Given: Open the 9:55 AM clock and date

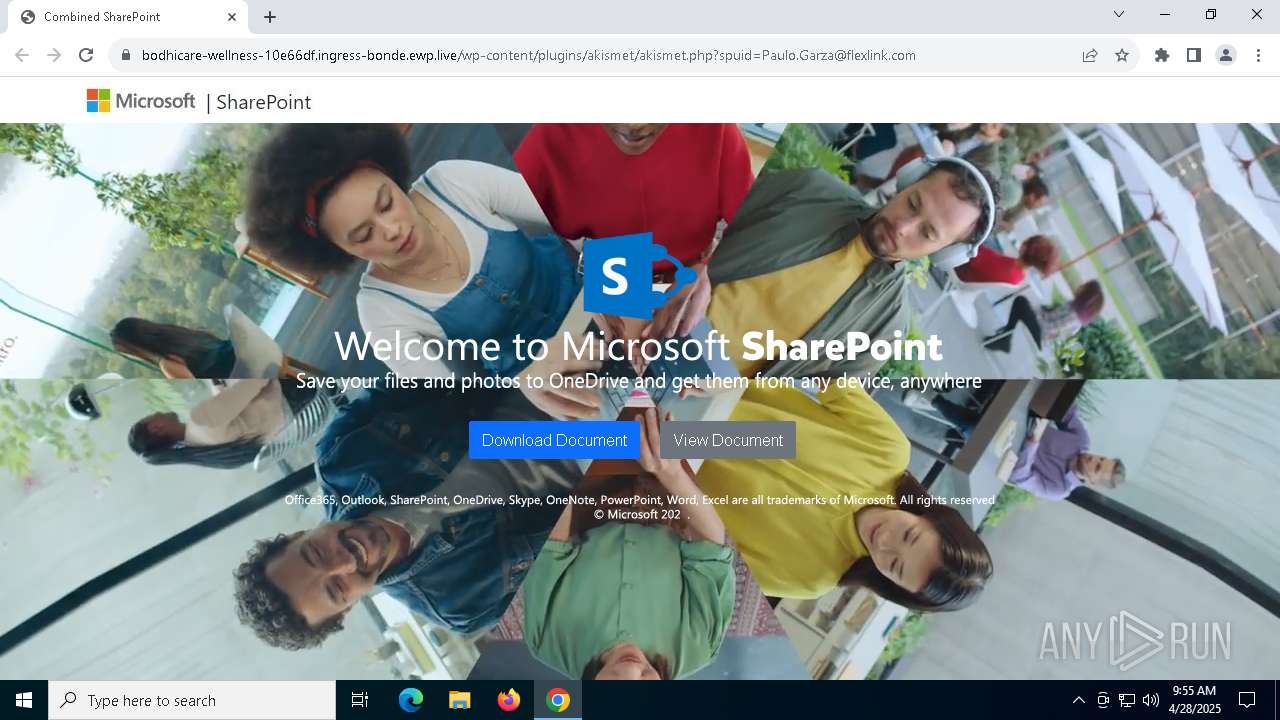Looking at the screenshot, I should coord(1195,700).
